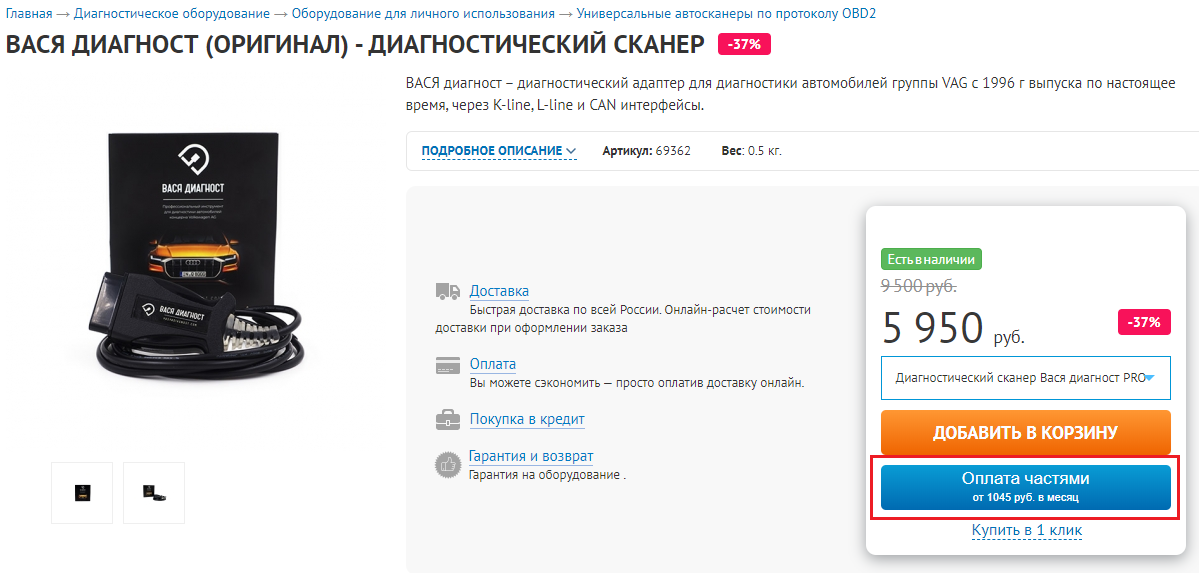Screen dimensions: 1199x573
Task: Open Оборудование для личного использования breadcrumb
Action: click(423, 14)
